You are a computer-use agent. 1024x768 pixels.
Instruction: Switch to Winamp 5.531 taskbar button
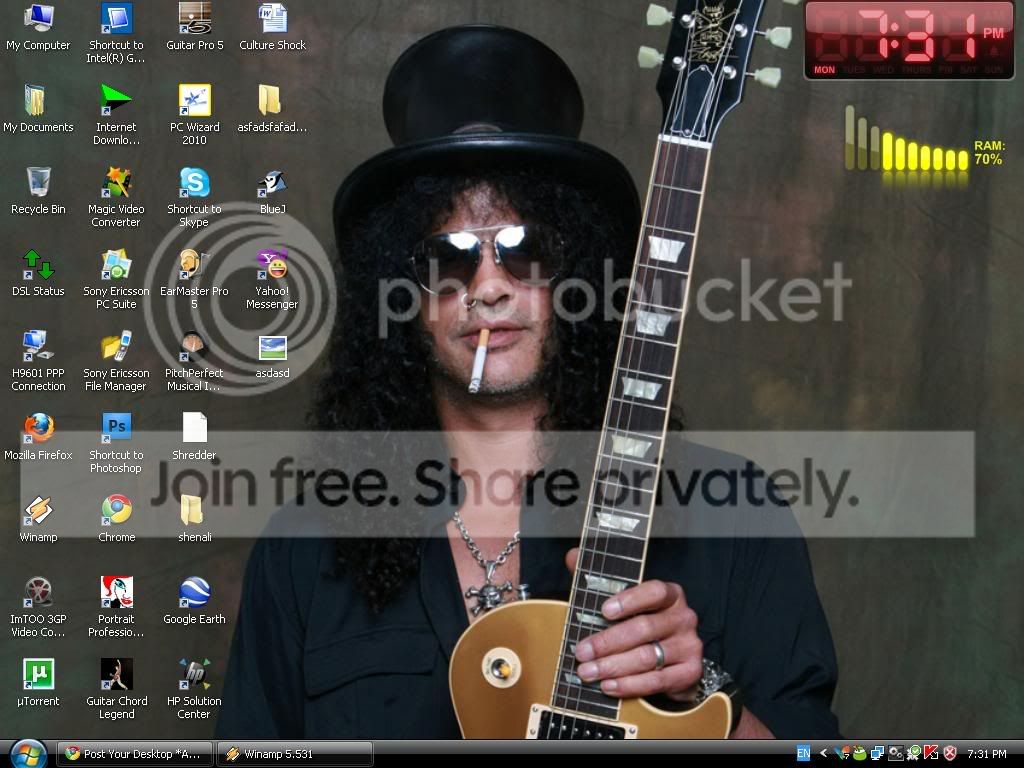click(x=295, y=754)
